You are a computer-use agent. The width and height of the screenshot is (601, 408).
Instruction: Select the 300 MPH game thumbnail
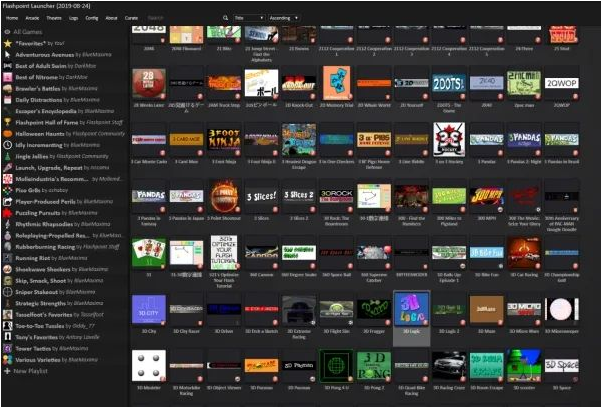click(x=486, y=196)
